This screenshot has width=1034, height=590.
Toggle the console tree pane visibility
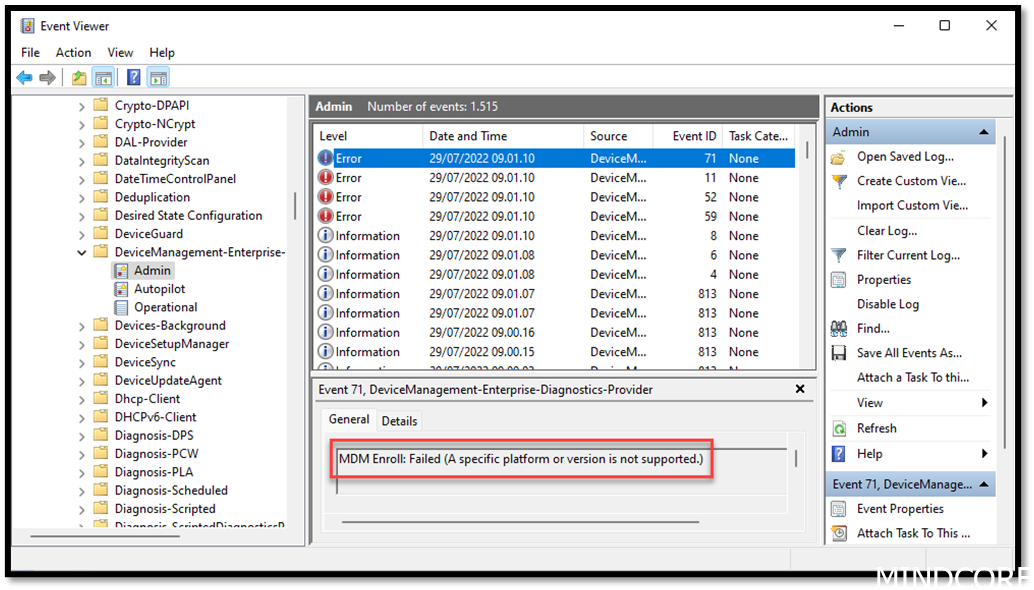pyautogui.click(x=103, y=77)
